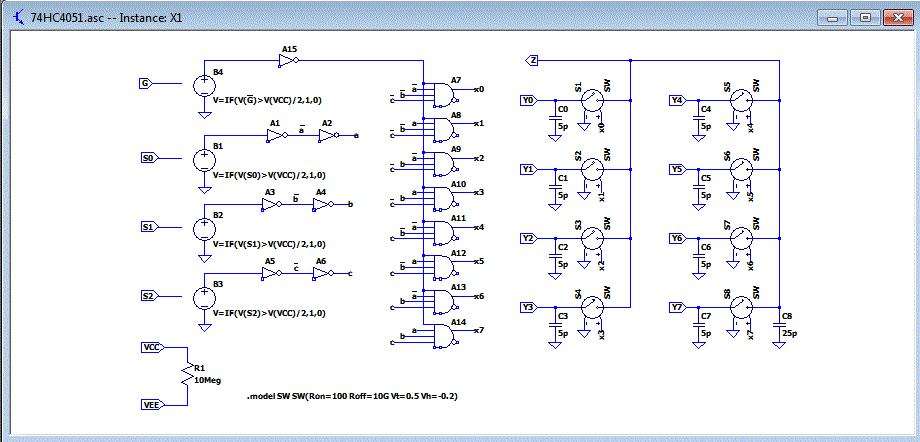Viewport: 920px width, 442px height.
Task: Click the V=IF(V(S1)>V(VCC)/2,1,0) expression
Action: coord(269,244)
